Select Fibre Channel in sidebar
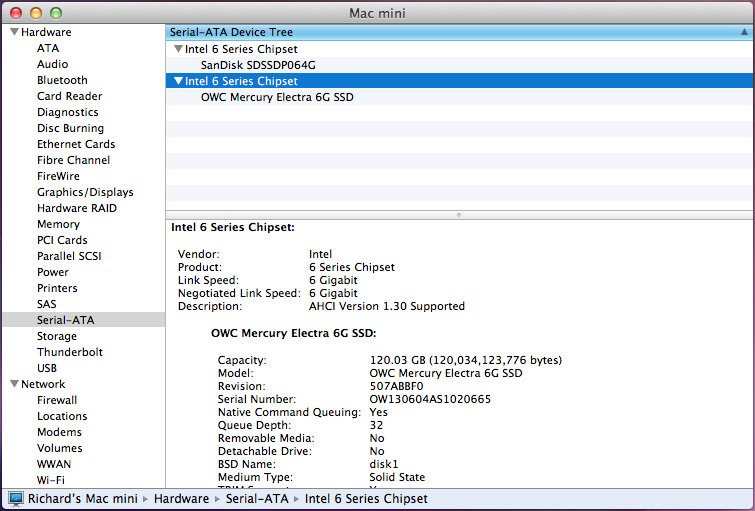Screen dimensions: 755x511 73,160
